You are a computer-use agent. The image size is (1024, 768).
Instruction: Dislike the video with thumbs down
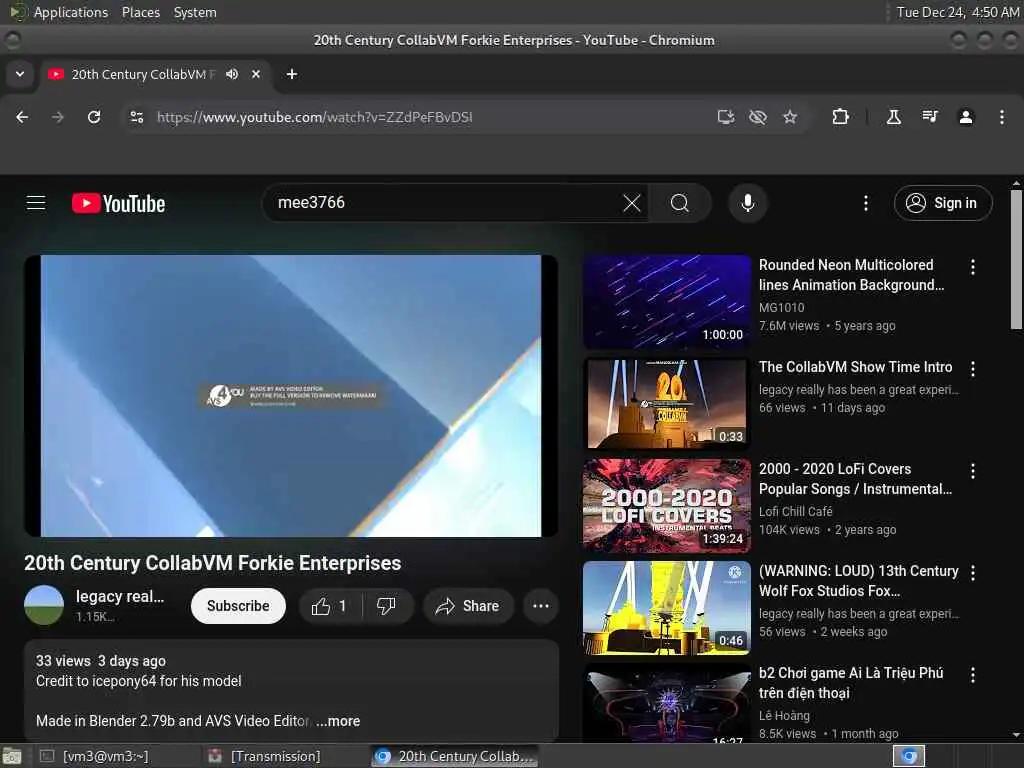(387, 606)
